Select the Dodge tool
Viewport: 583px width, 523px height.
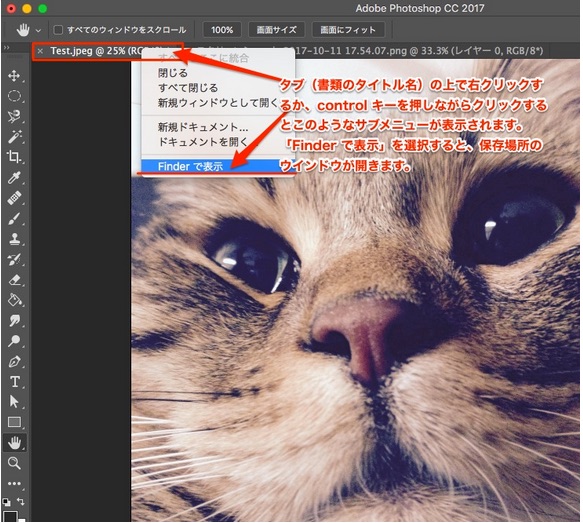[x=14, y=340]
